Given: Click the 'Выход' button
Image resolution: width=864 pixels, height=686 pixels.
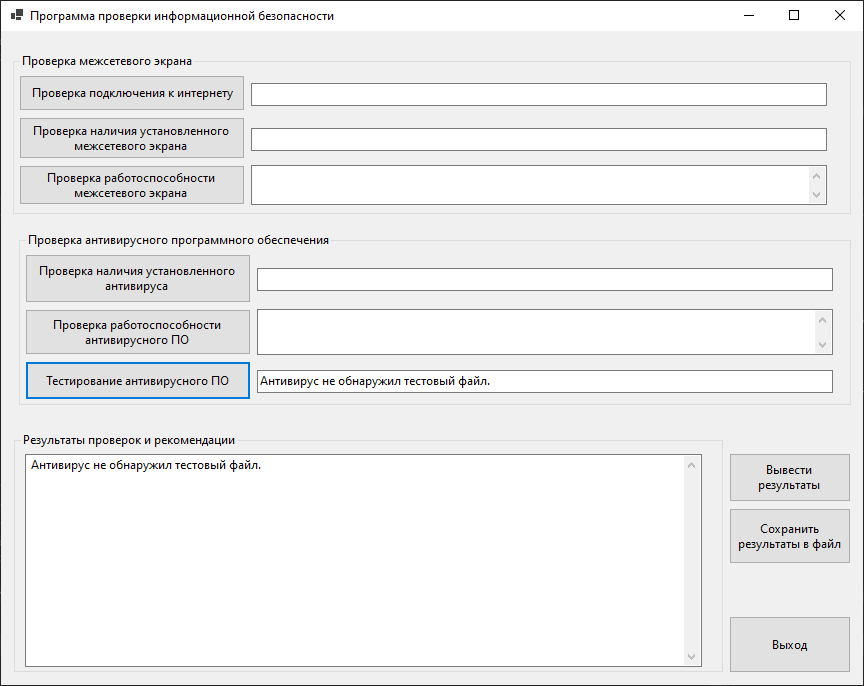Looking at the screenshot, I should coord(790,645).
